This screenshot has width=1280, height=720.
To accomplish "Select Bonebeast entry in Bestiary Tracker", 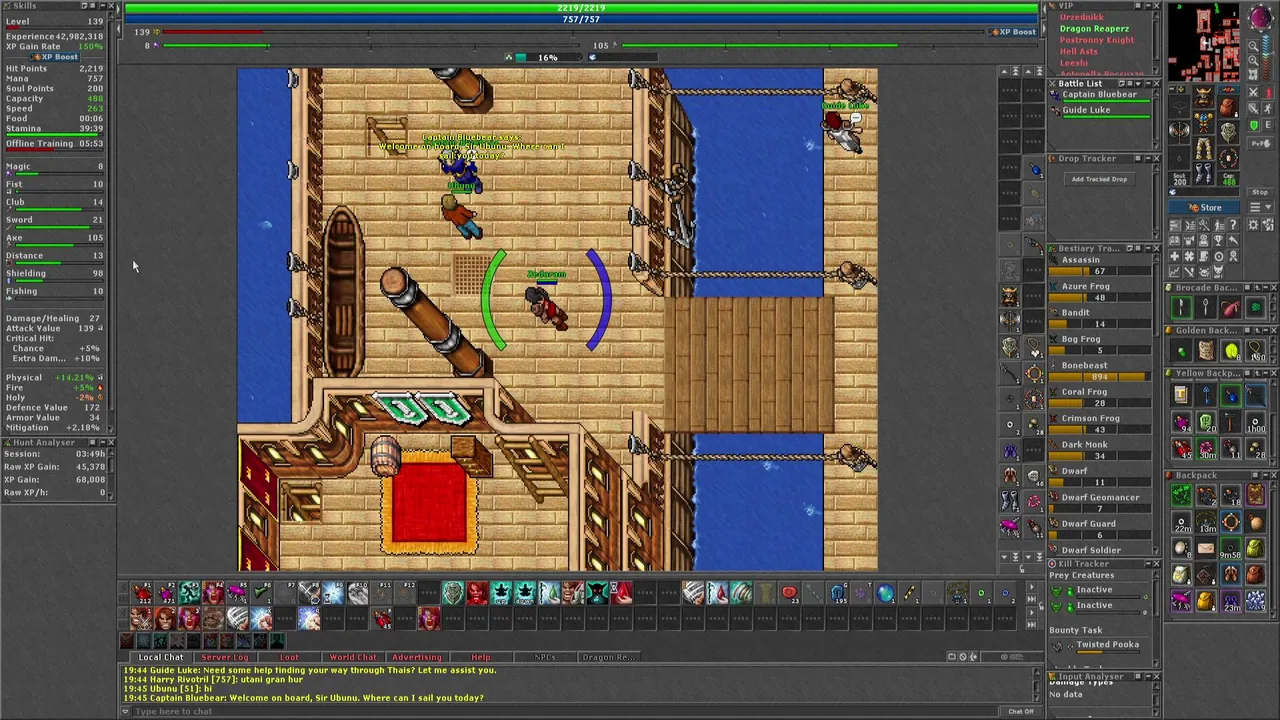I will point(1100,370).
